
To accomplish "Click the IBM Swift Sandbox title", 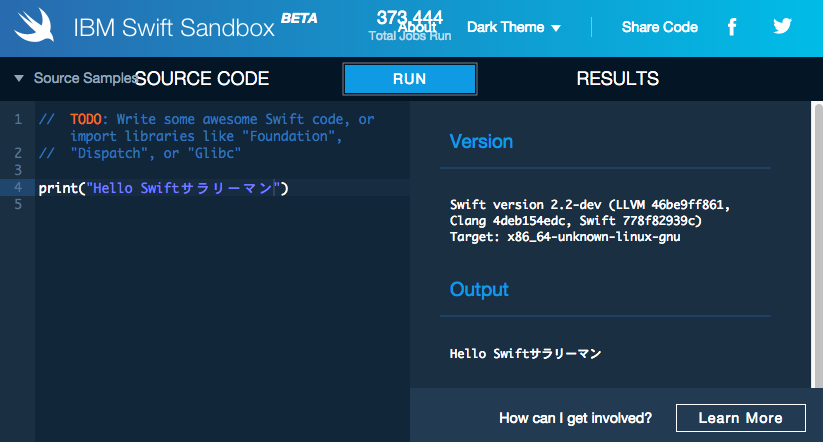I will 174,28.
